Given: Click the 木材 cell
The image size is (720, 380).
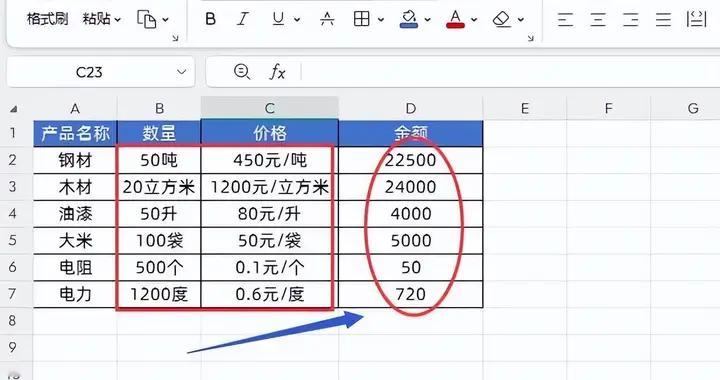Looking at the screenshot, I should point(75,187).
